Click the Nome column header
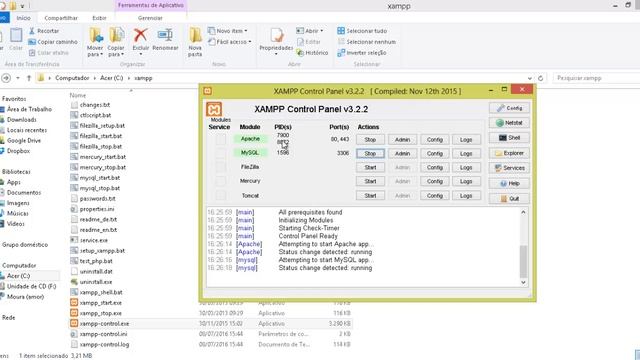The height and width of the screenshot is (360, 640). coord(78,95)
